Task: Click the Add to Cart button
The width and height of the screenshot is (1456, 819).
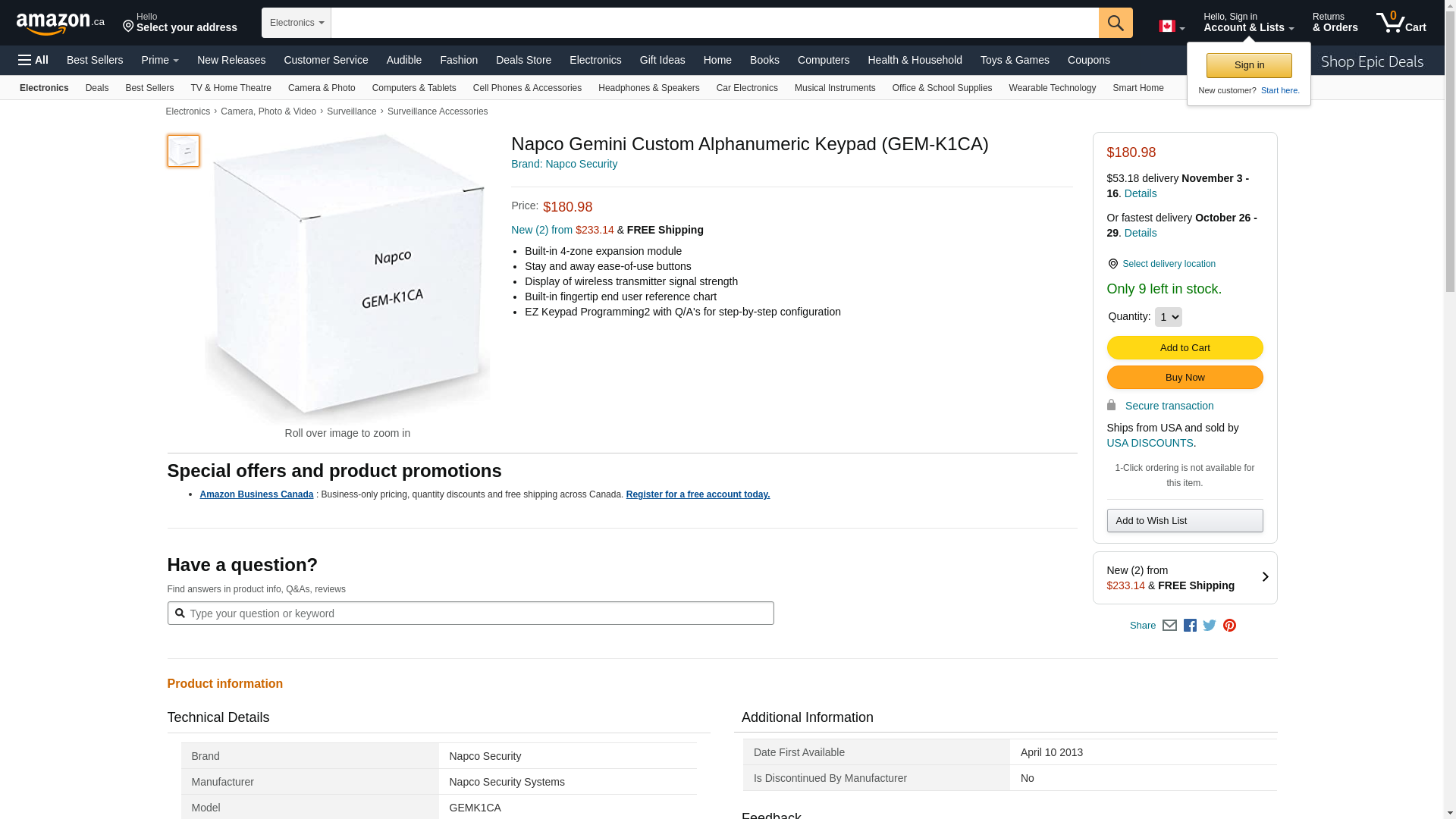Action: (x=1185, y=348)
